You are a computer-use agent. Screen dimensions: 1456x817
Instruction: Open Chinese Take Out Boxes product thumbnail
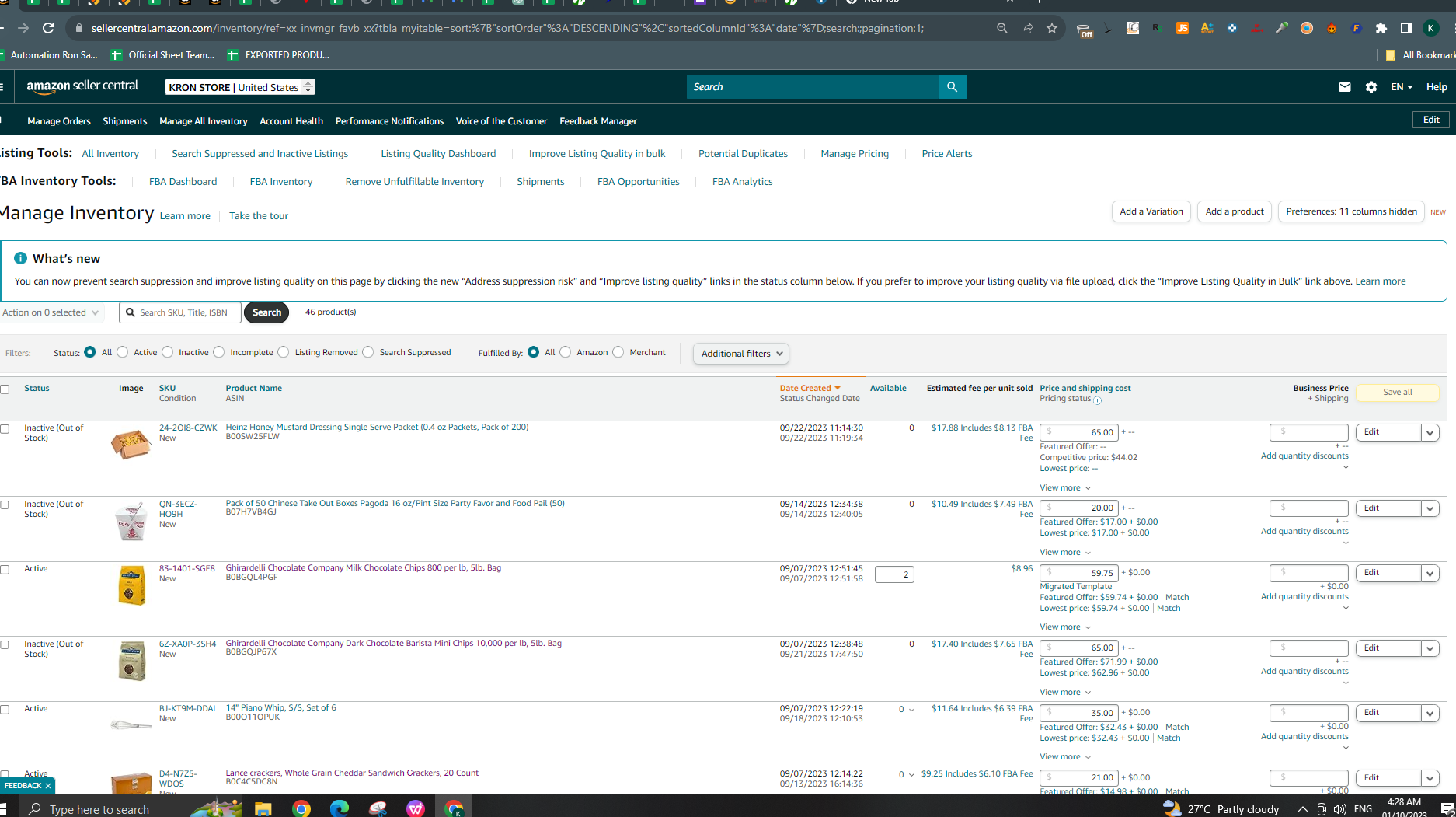pyautogui.click(x=131, y=521)
